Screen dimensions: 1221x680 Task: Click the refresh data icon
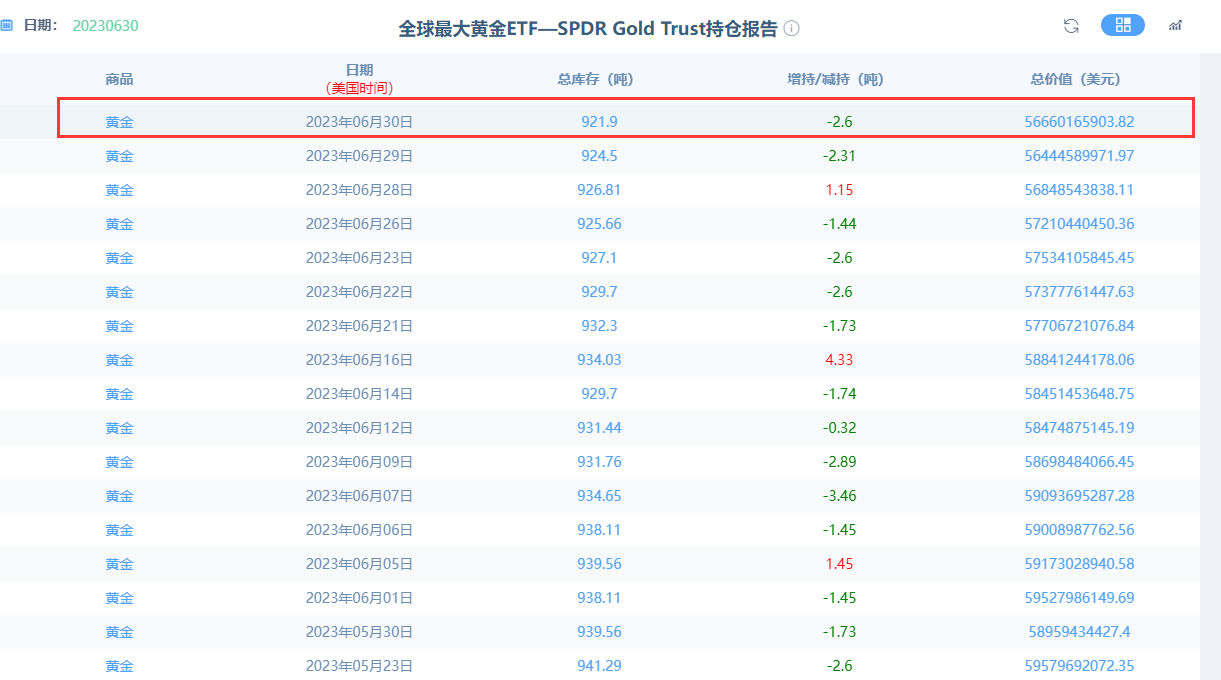1070,25
